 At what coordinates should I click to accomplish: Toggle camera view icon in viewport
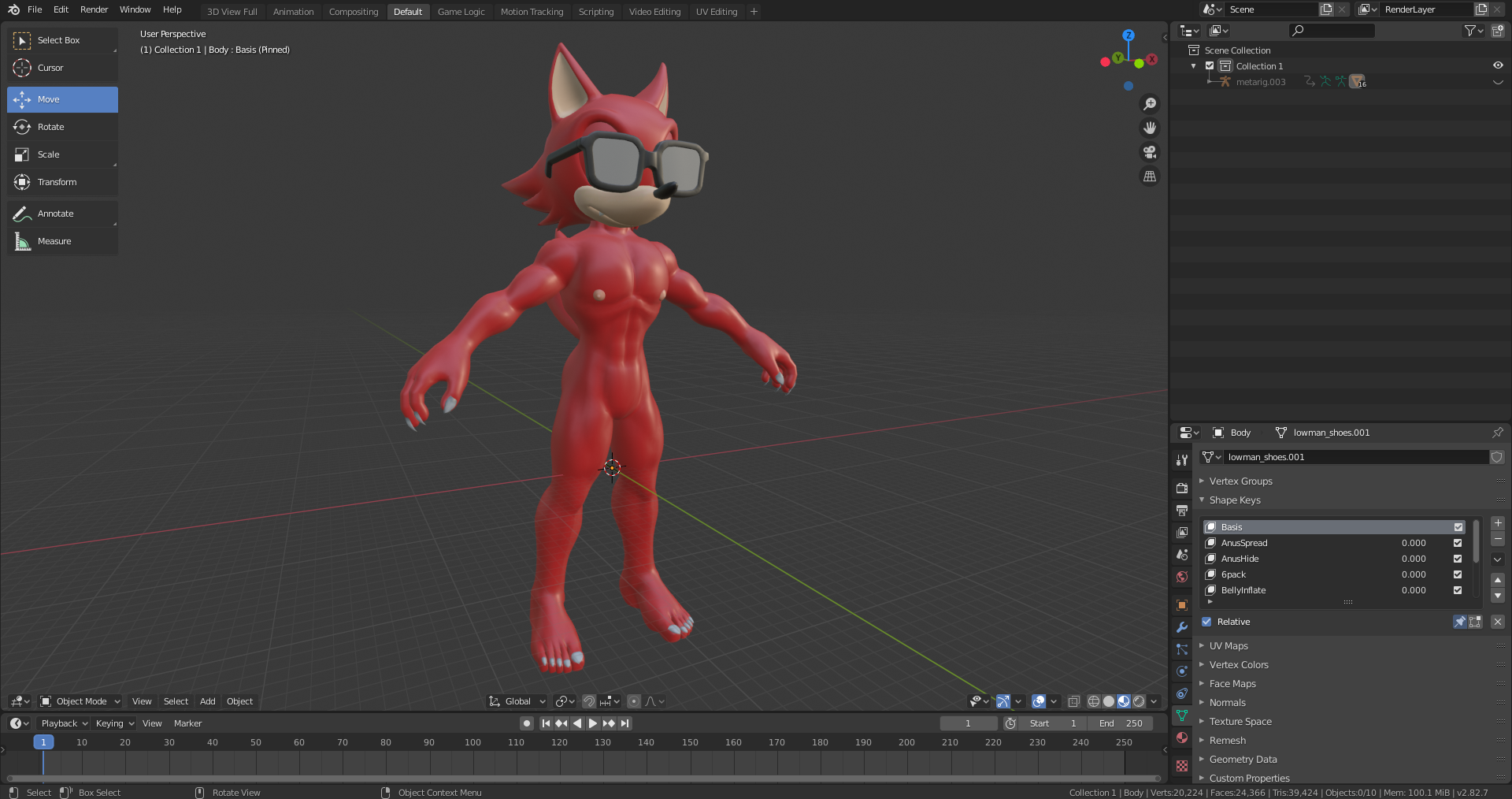click(1150, 152)
